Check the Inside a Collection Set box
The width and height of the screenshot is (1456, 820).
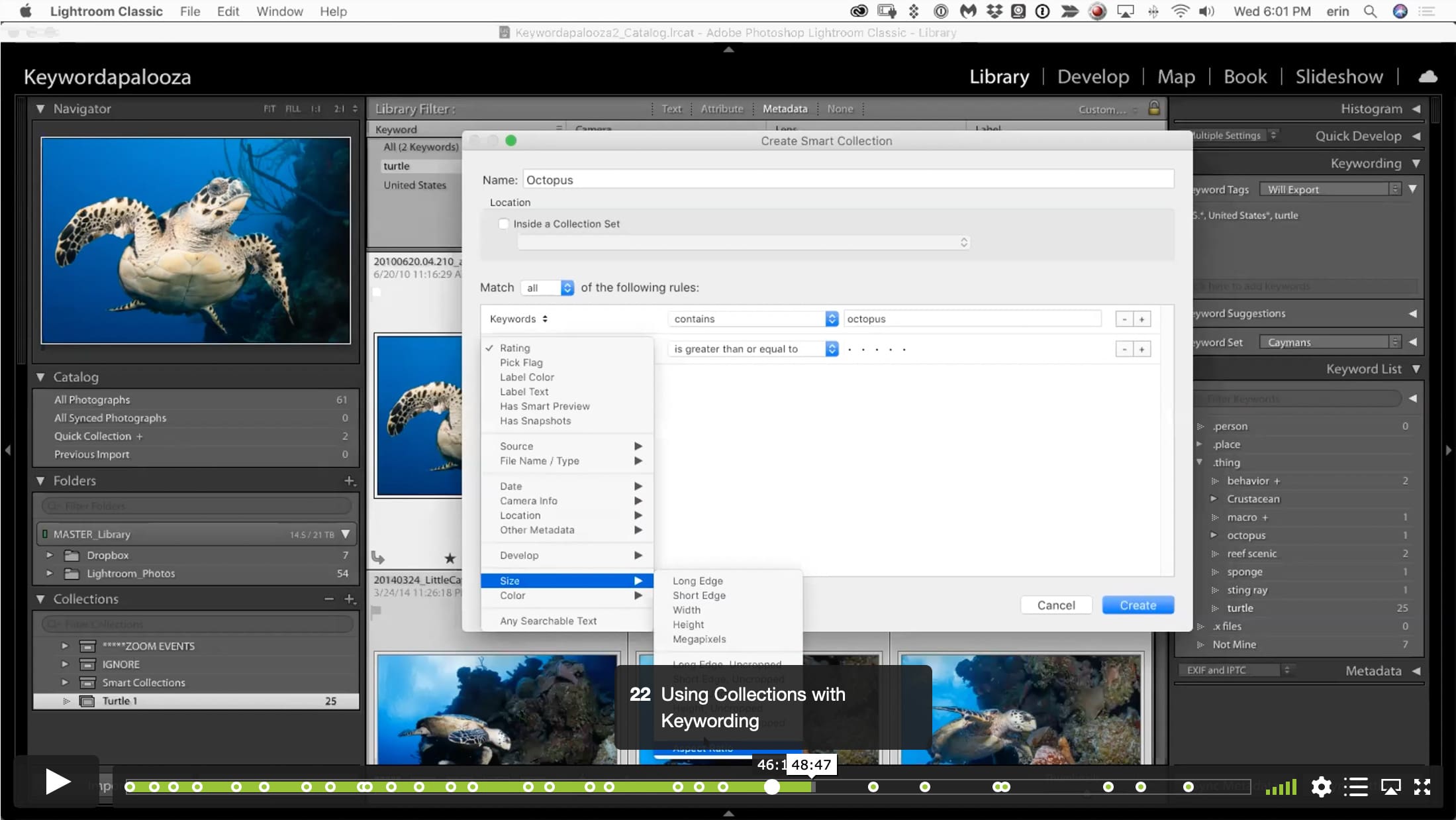pyautogui.click(x=504, y=224)
